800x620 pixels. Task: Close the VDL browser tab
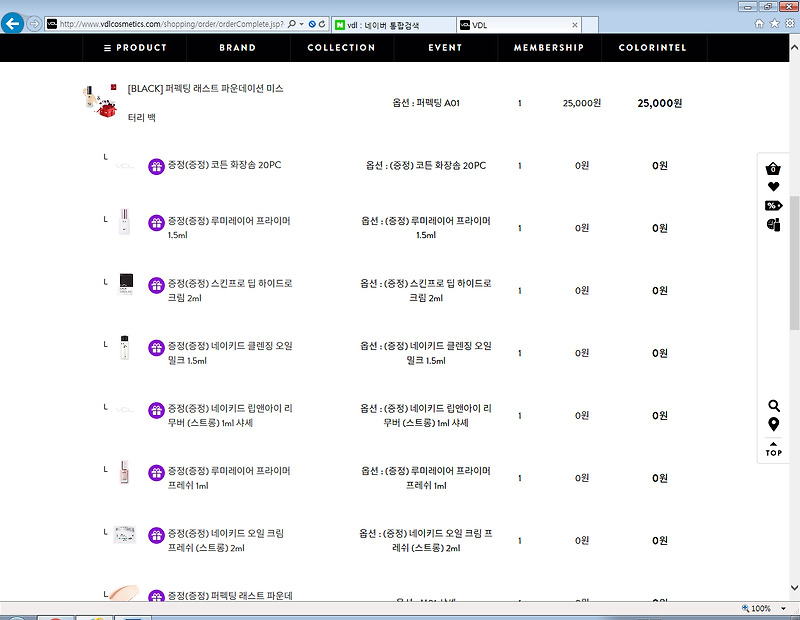pos(575,25)
